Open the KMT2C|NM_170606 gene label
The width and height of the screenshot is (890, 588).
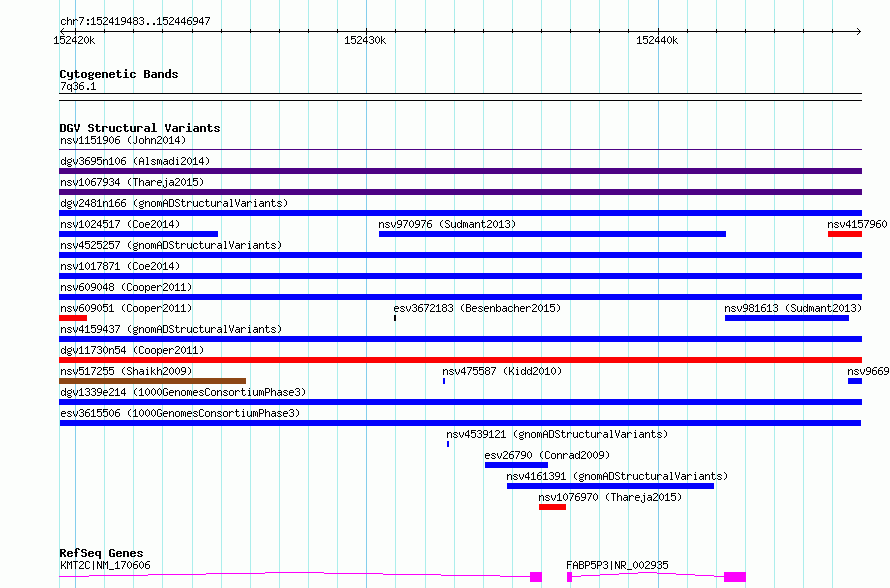[105, 565]
